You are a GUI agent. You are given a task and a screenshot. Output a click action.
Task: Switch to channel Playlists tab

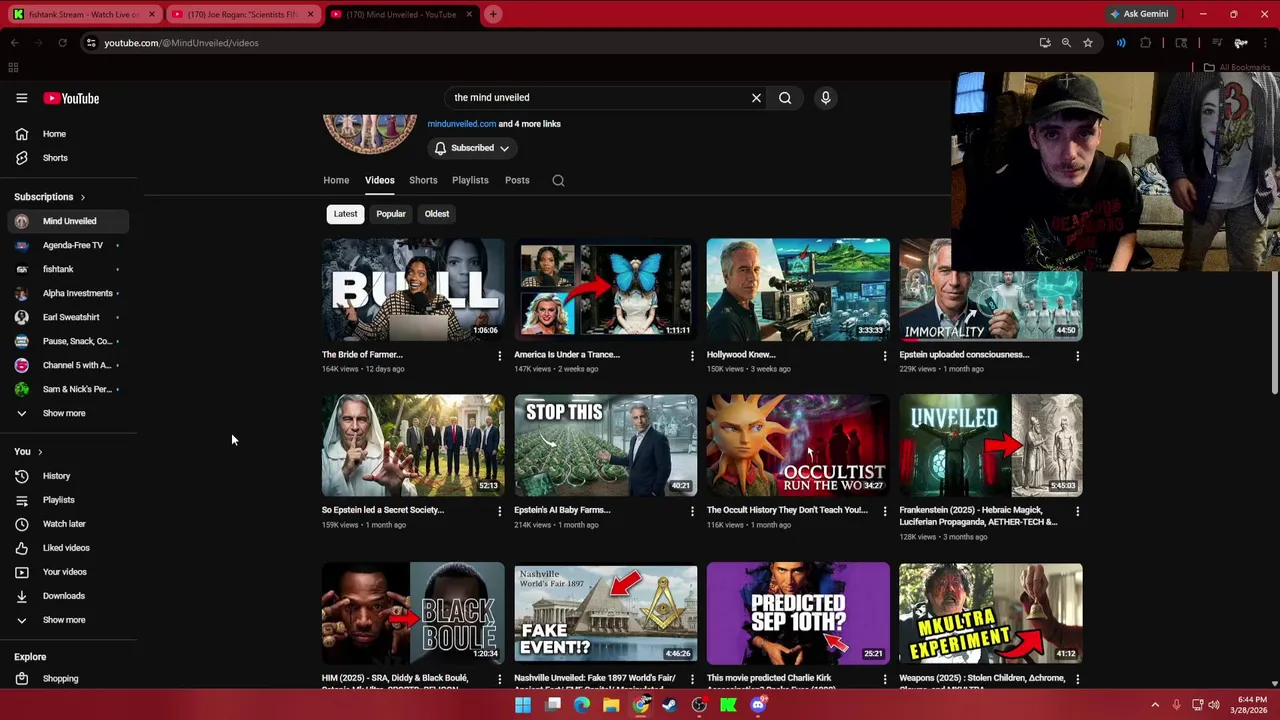pyautogui.click(x=470, y=180)
